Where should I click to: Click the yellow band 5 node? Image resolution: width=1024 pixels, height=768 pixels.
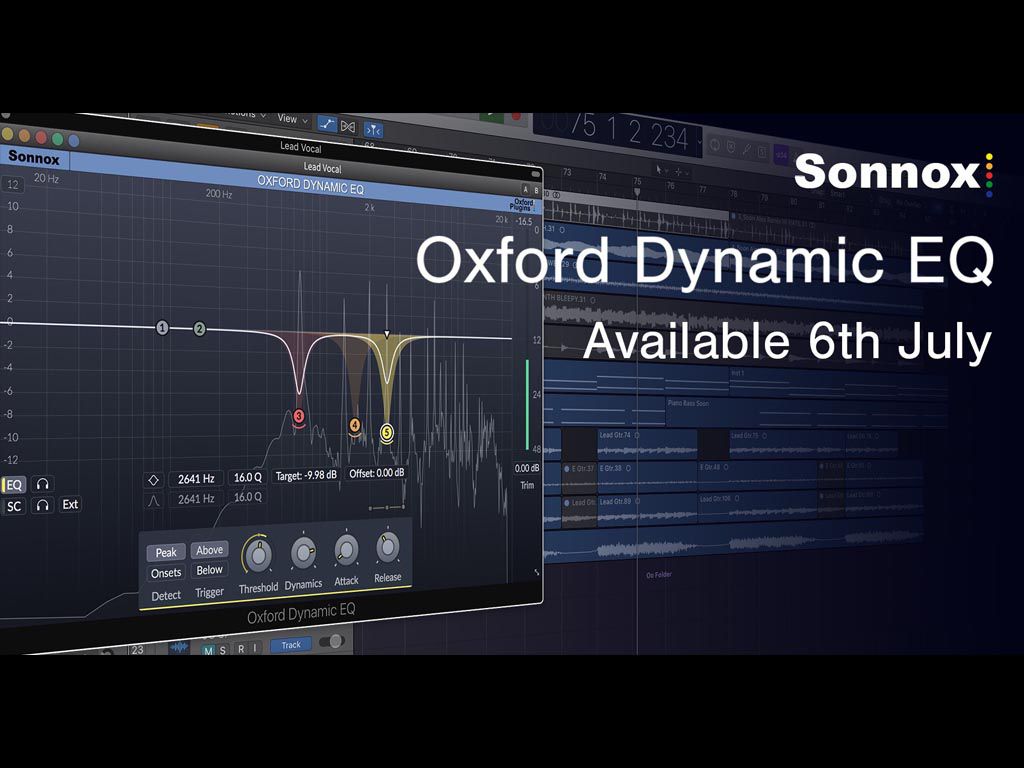click(x=387, y=431)
